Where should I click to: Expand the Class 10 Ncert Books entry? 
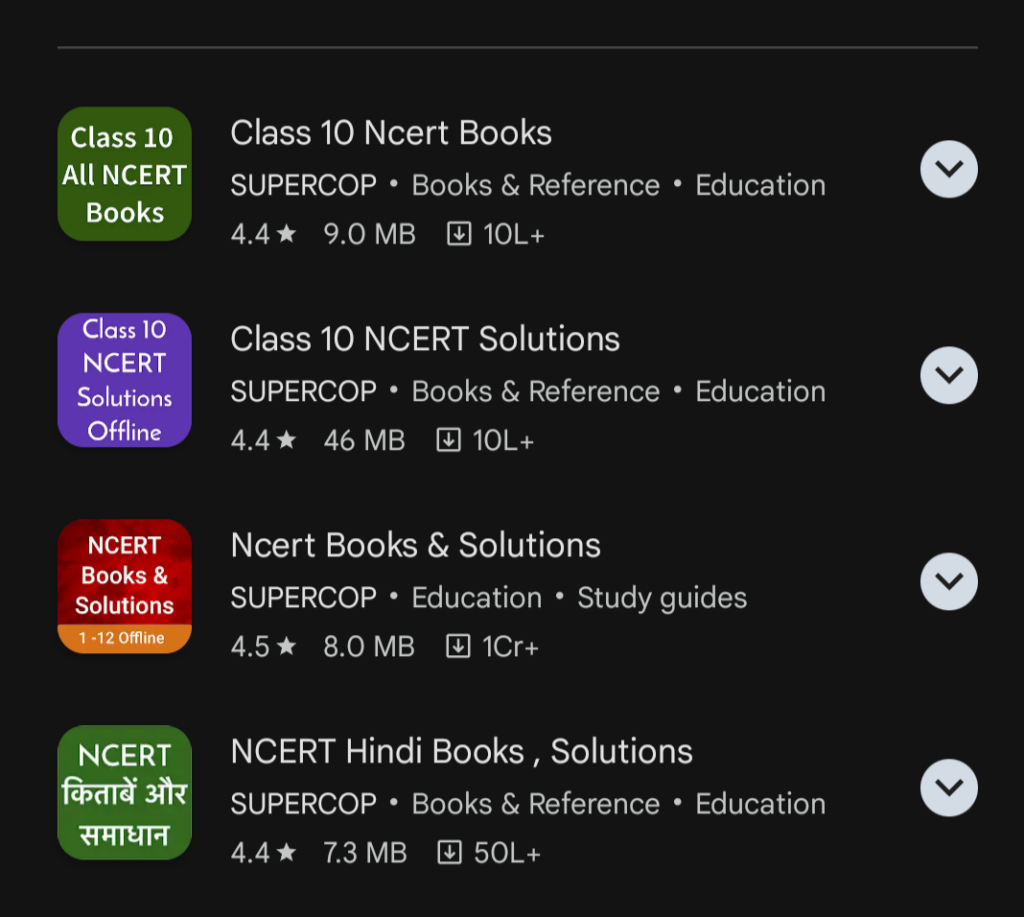[x=948, y=169]
